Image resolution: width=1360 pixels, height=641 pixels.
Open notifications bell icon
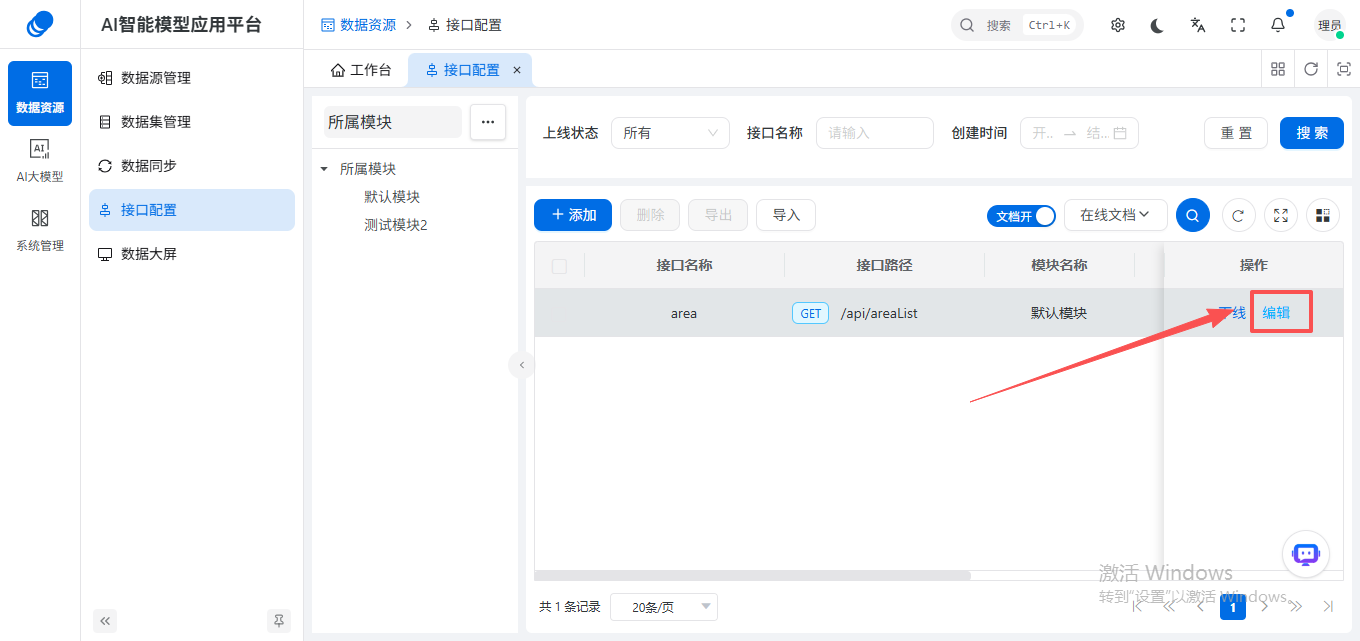1278,25
